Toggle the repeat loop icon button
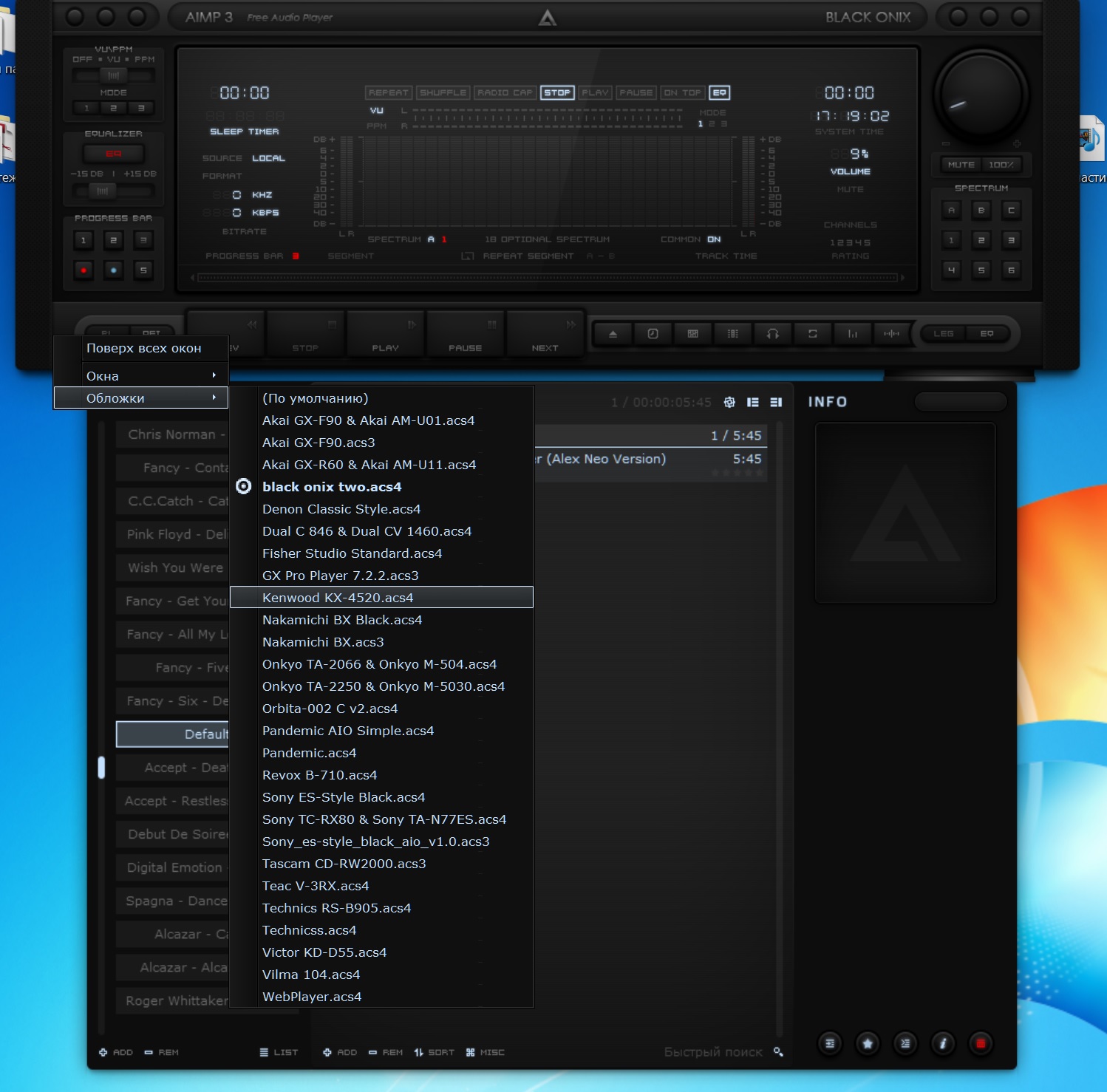The height and width of the screenshot is (1092, 1107). tap(812, 334)
